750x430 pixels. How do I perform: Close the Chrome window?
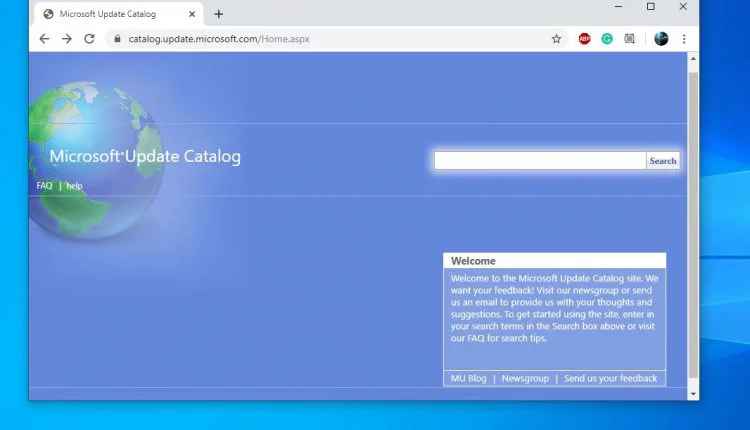coord(683,7)
